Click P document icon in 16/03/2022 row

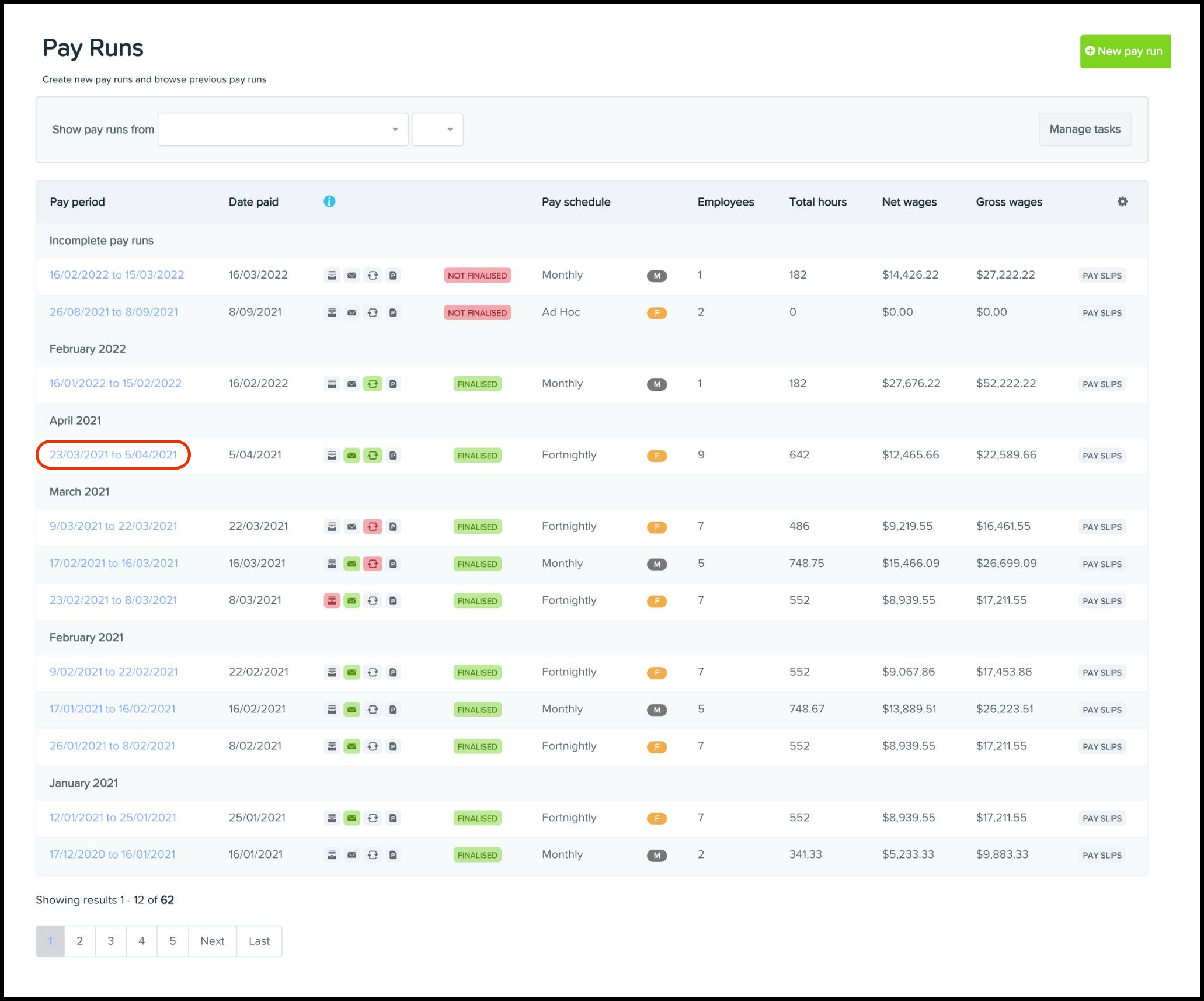394,276
